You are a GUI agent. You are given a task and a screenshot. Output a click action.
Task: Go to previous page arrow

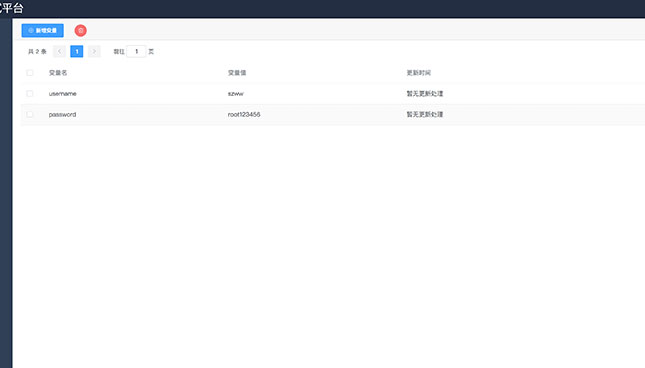point(59,51)
